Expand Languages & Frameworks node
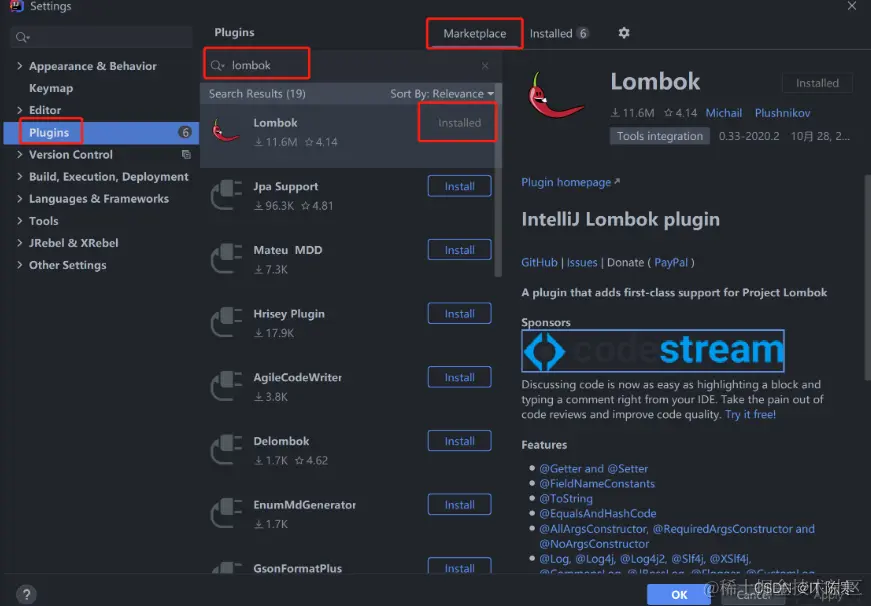871x606 pixels. (20, 198)
